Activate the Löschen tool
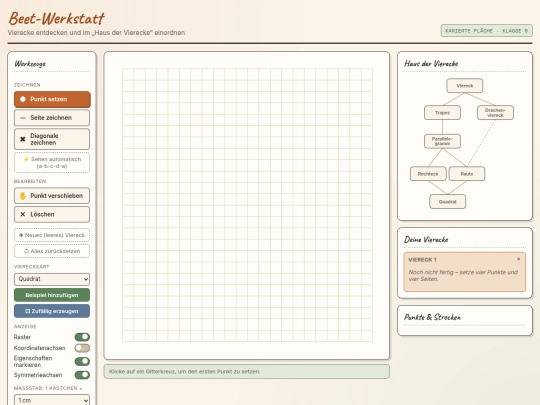Screen dimensions: 540x405 pyautogui.click(x=52, y=214)
